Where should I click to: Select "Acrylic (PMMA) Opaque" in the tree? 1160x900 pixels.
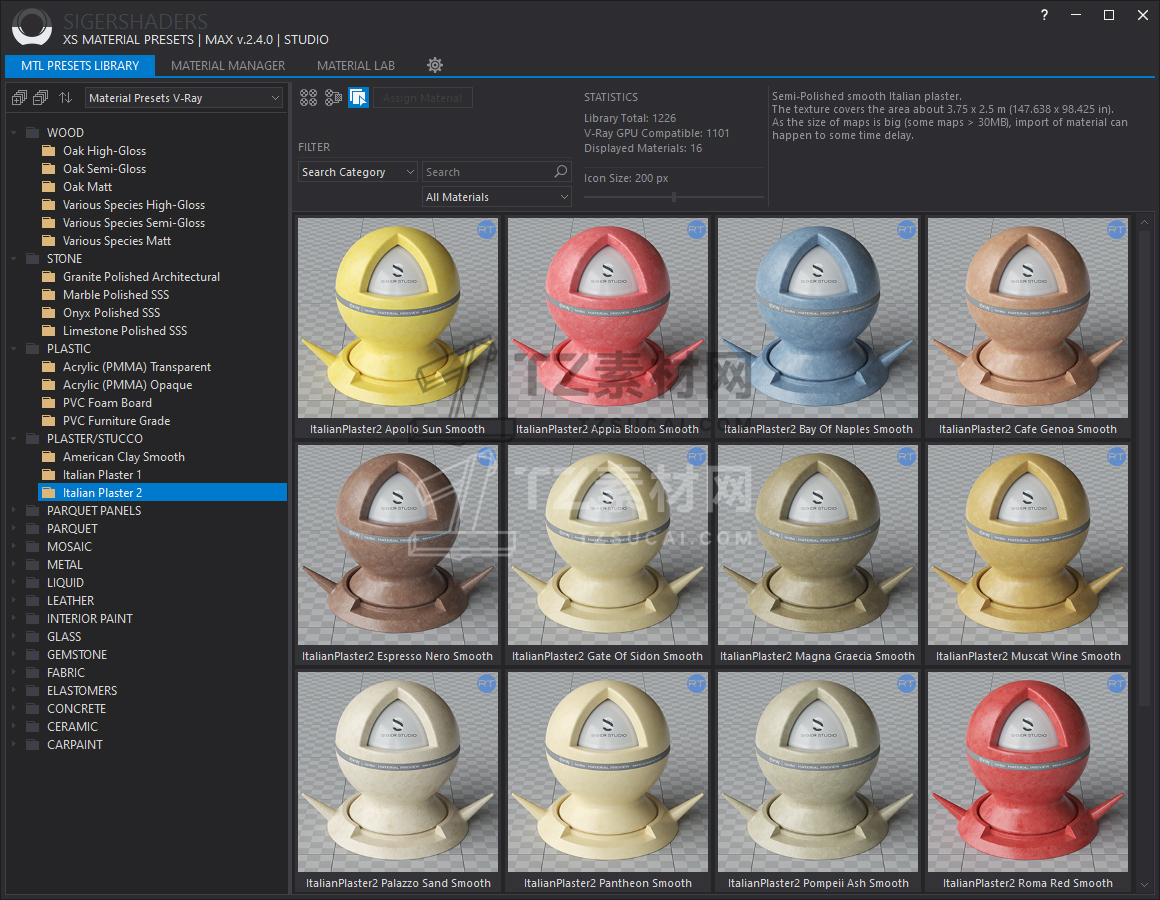[127, 385]
